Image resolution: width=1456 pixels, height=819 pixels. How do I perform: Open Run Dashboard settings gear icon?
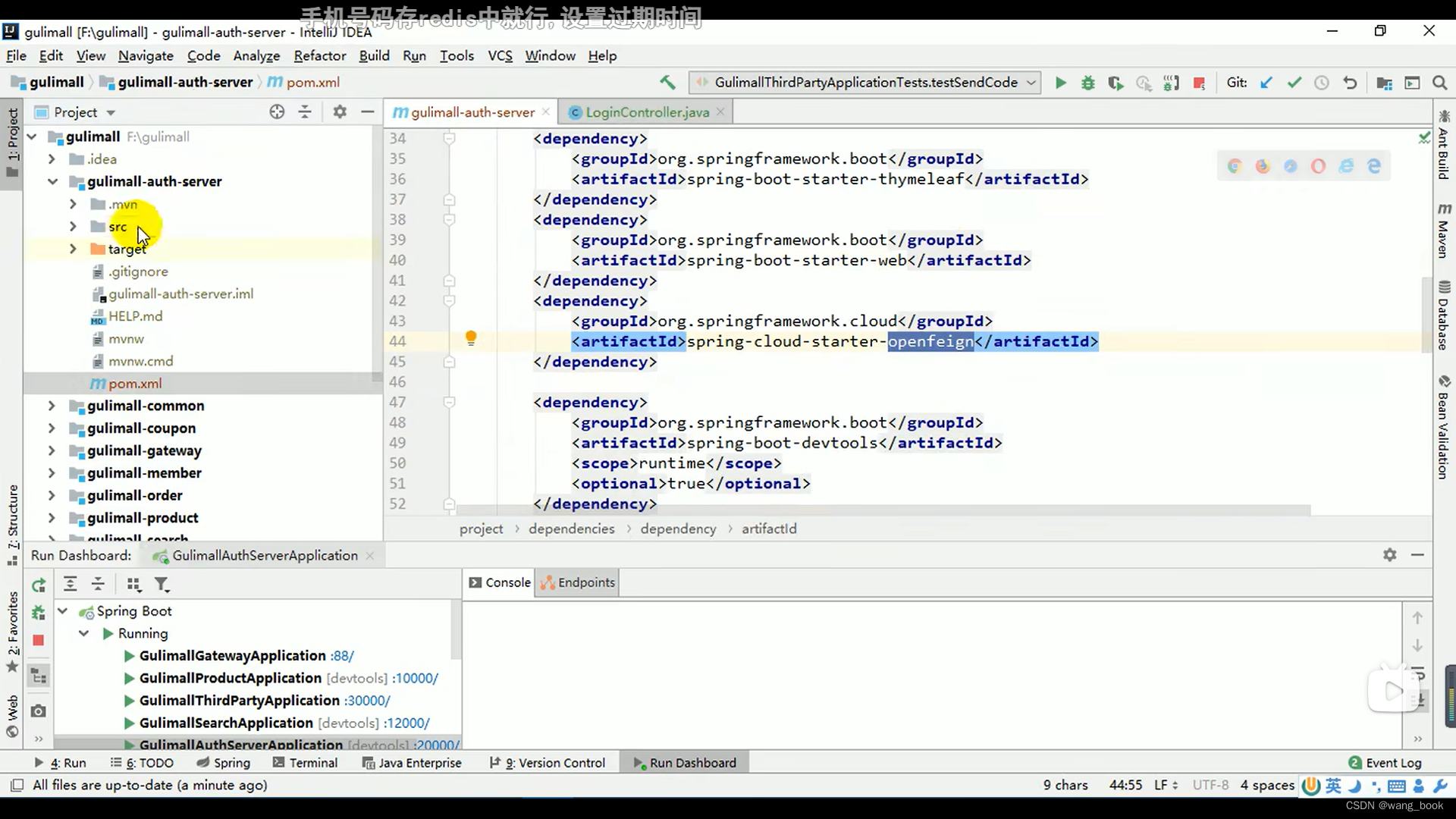pos(1389,555)
